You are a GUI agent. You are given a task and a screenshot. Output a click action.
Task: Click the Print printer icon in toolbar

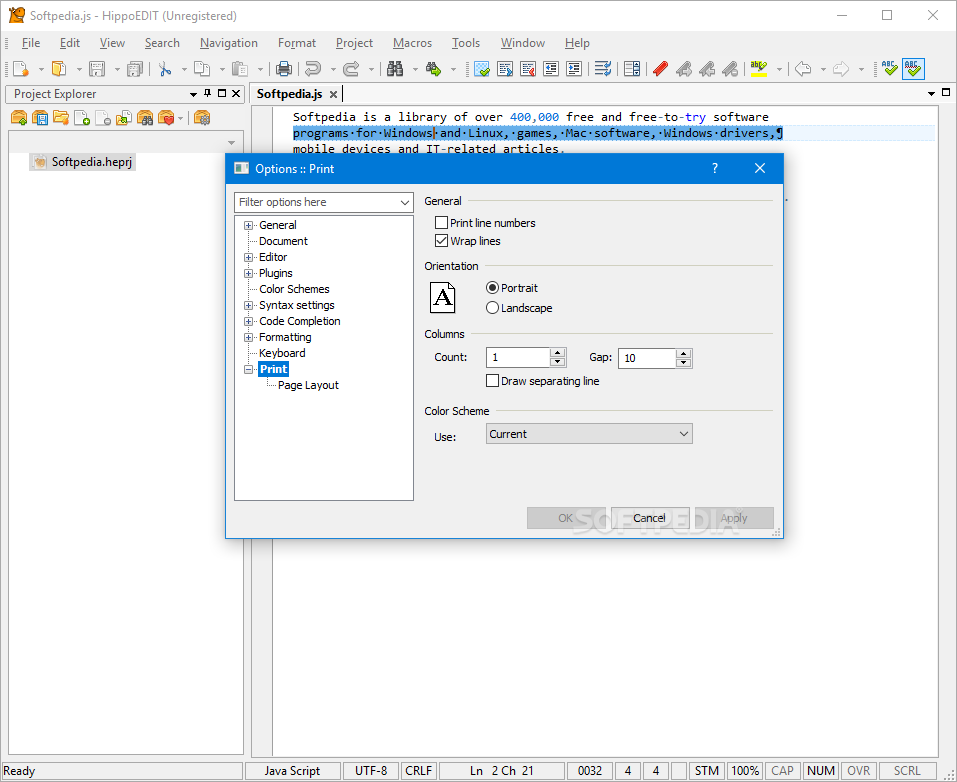click(284, 69)
